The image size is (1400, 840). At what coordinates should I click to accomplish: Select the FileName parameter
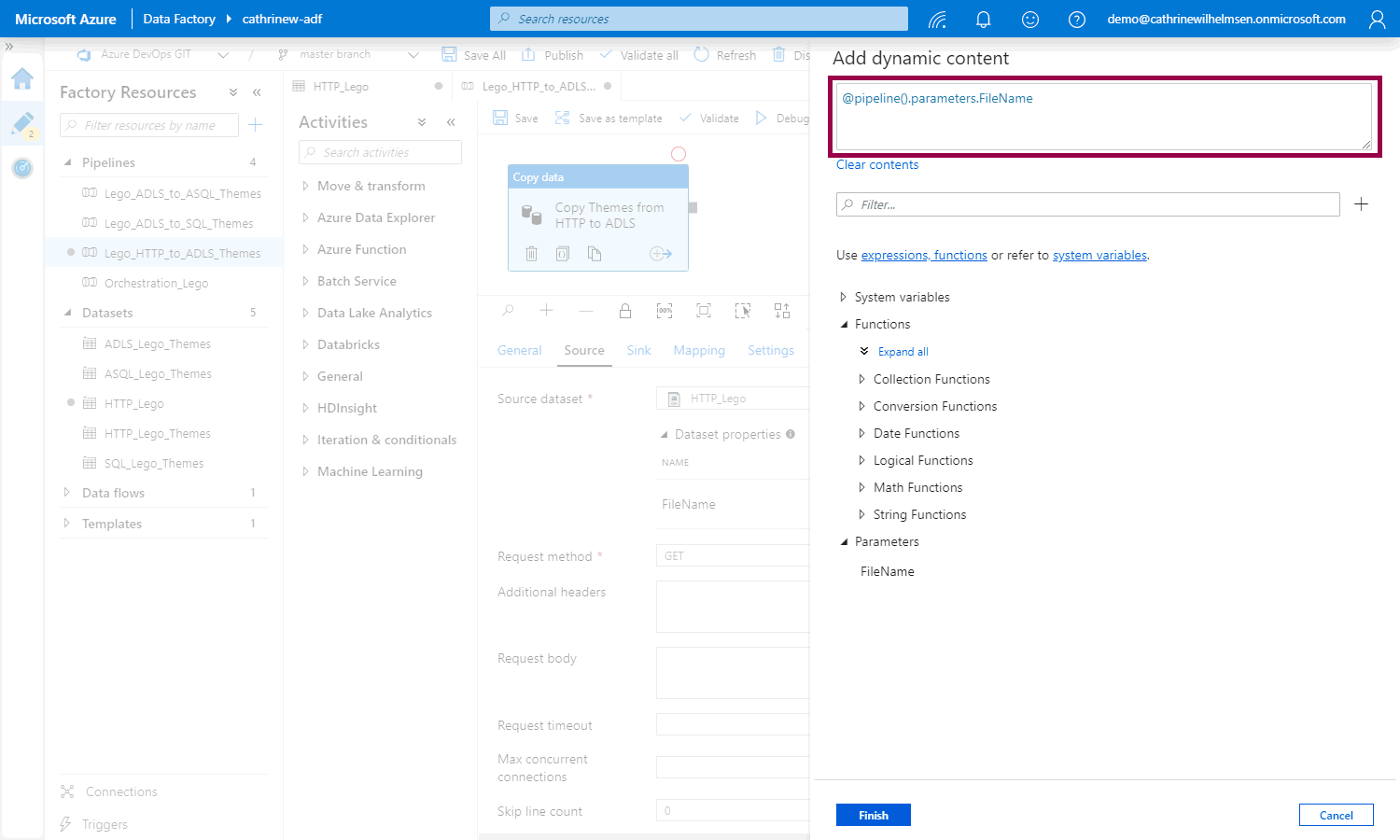pyautogui.click(x=888, y=571)
